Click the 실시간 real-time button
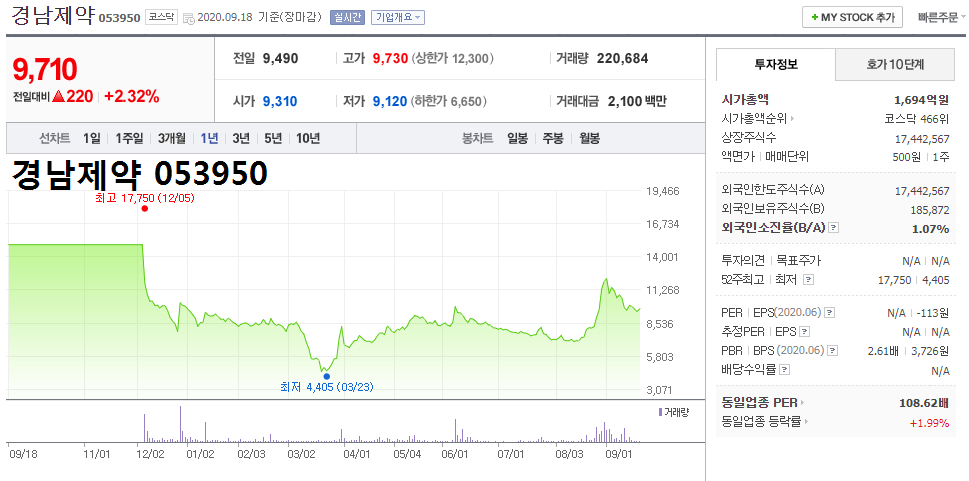 coord(348,17)
